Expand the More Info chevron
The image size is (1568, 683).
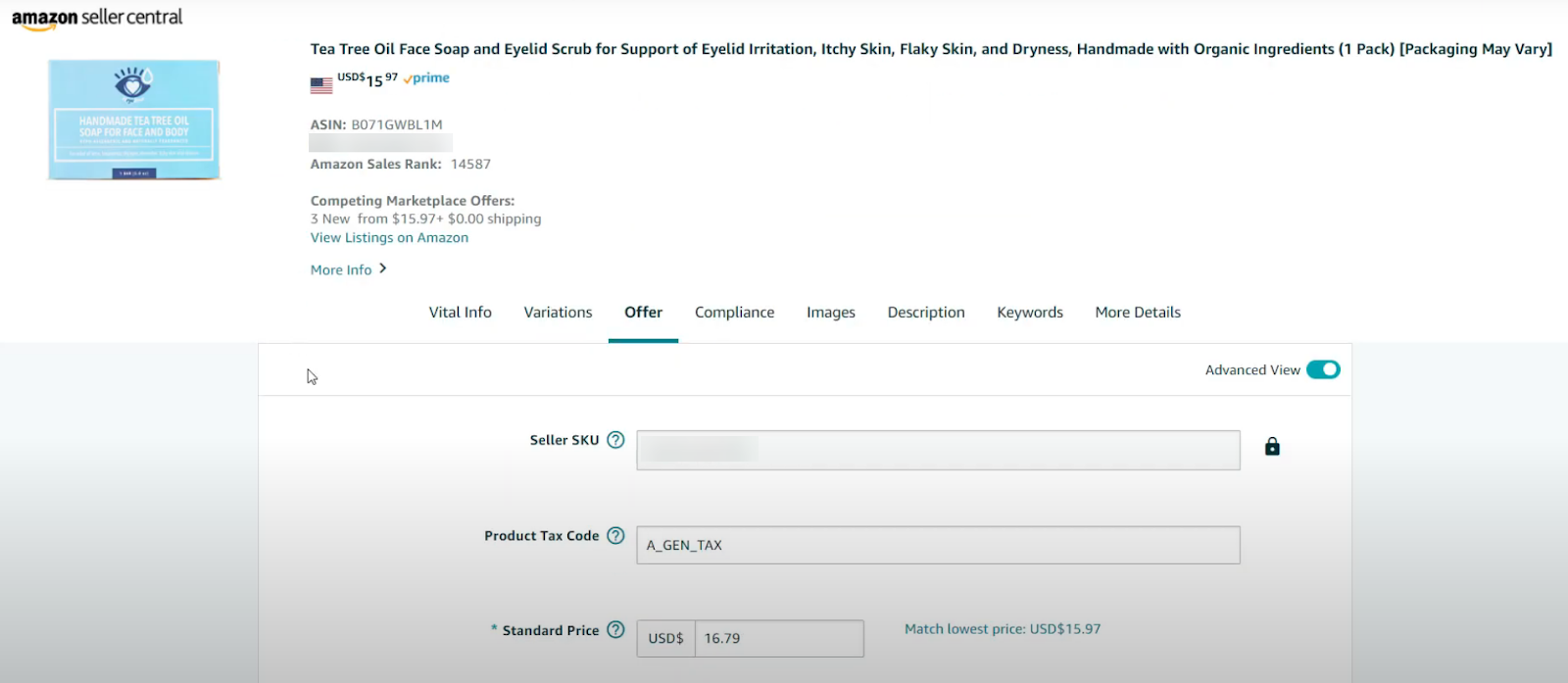click(x=383, y=268)
